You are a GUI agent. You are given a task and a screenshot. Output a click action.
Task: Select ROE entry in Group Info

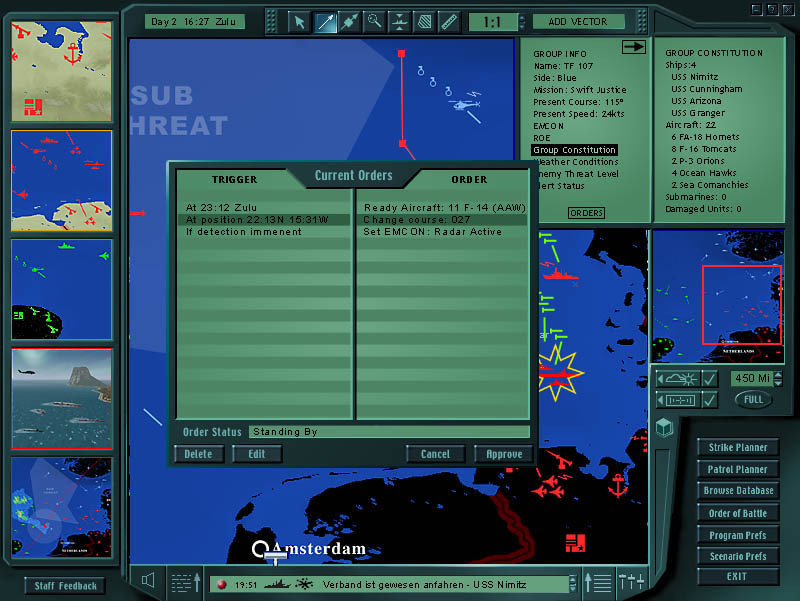coord(542,138)
